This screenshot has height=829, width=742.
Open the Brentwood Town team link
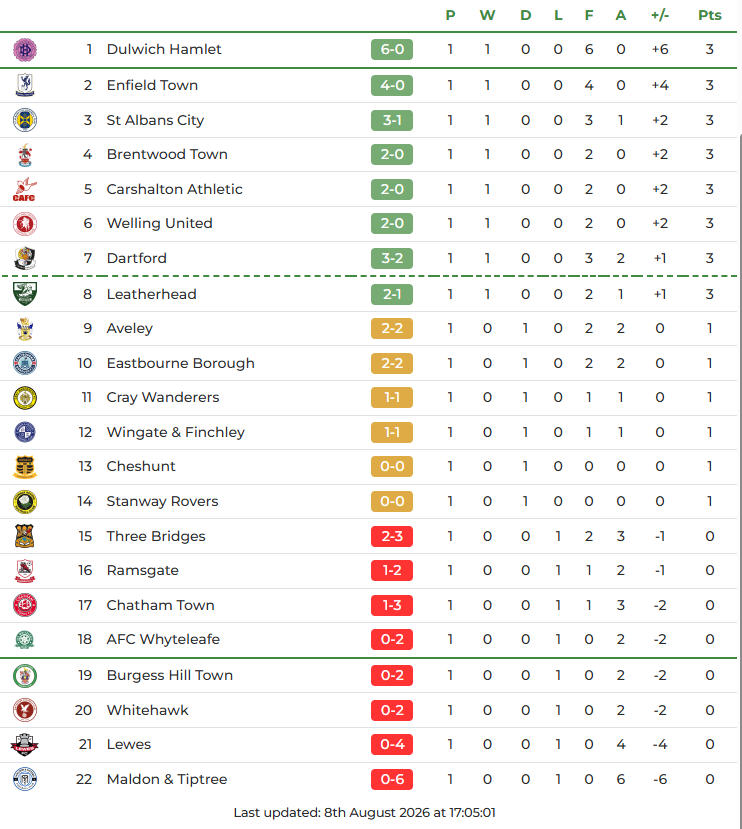tap(167, 154)
